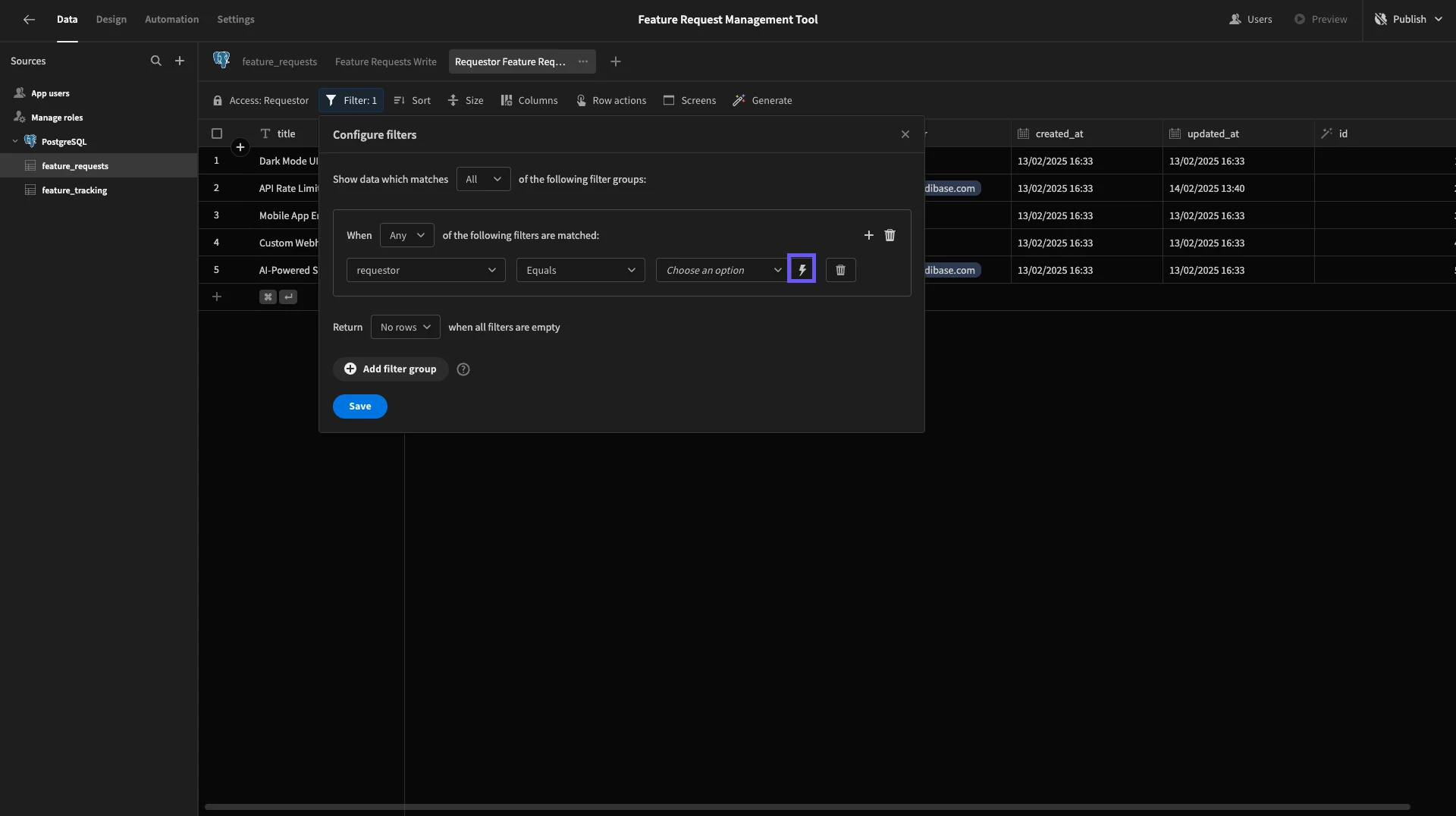Click the Generate wand button
The height and width of the screenshot is (816, 1456).
(x=763, y=100)
